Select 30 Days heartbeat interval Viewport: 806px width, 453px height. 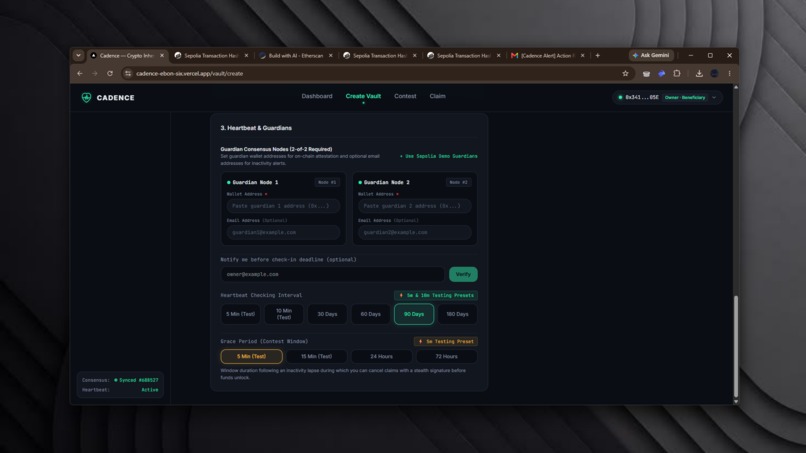click(327, 314)
